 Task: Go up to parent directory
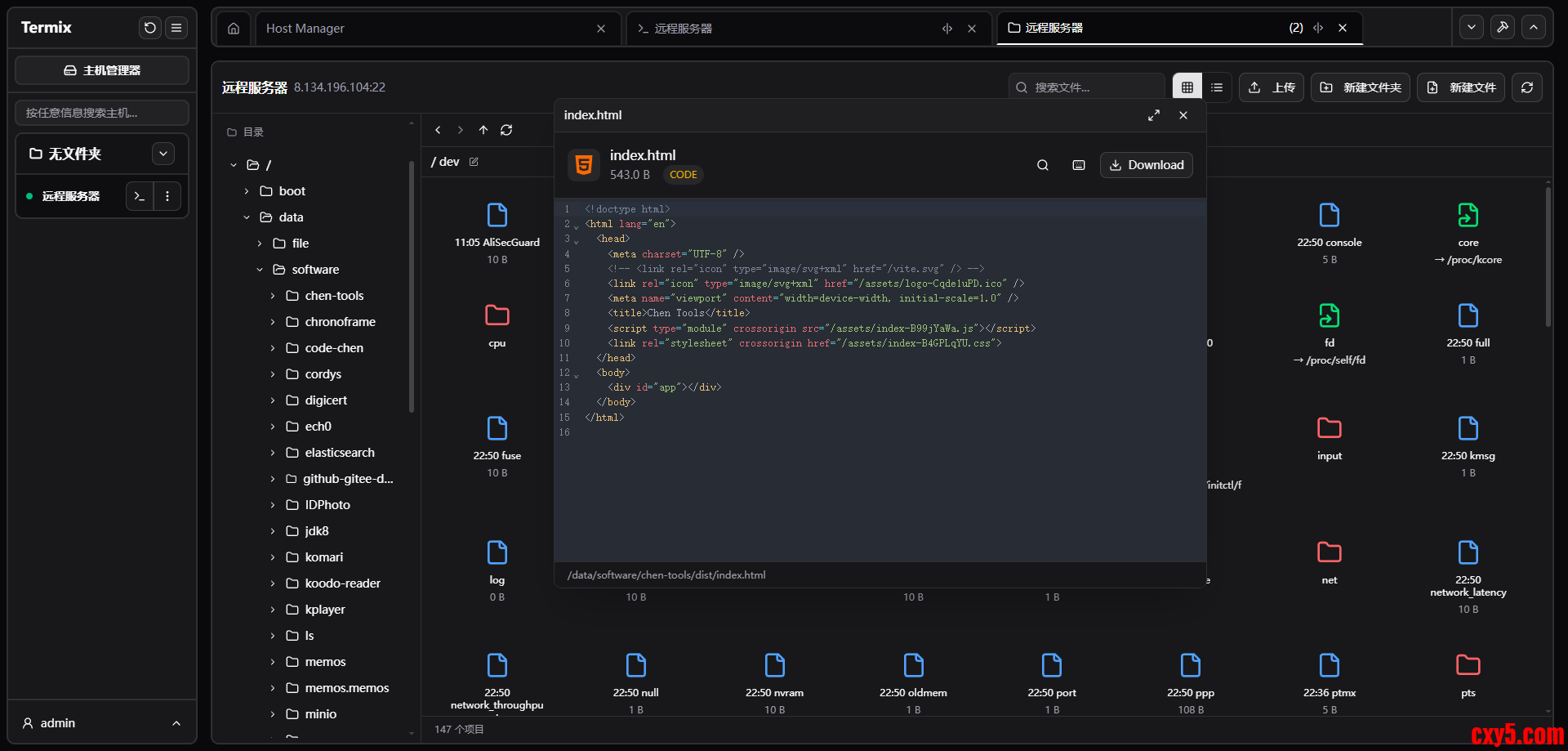point(483,130)
